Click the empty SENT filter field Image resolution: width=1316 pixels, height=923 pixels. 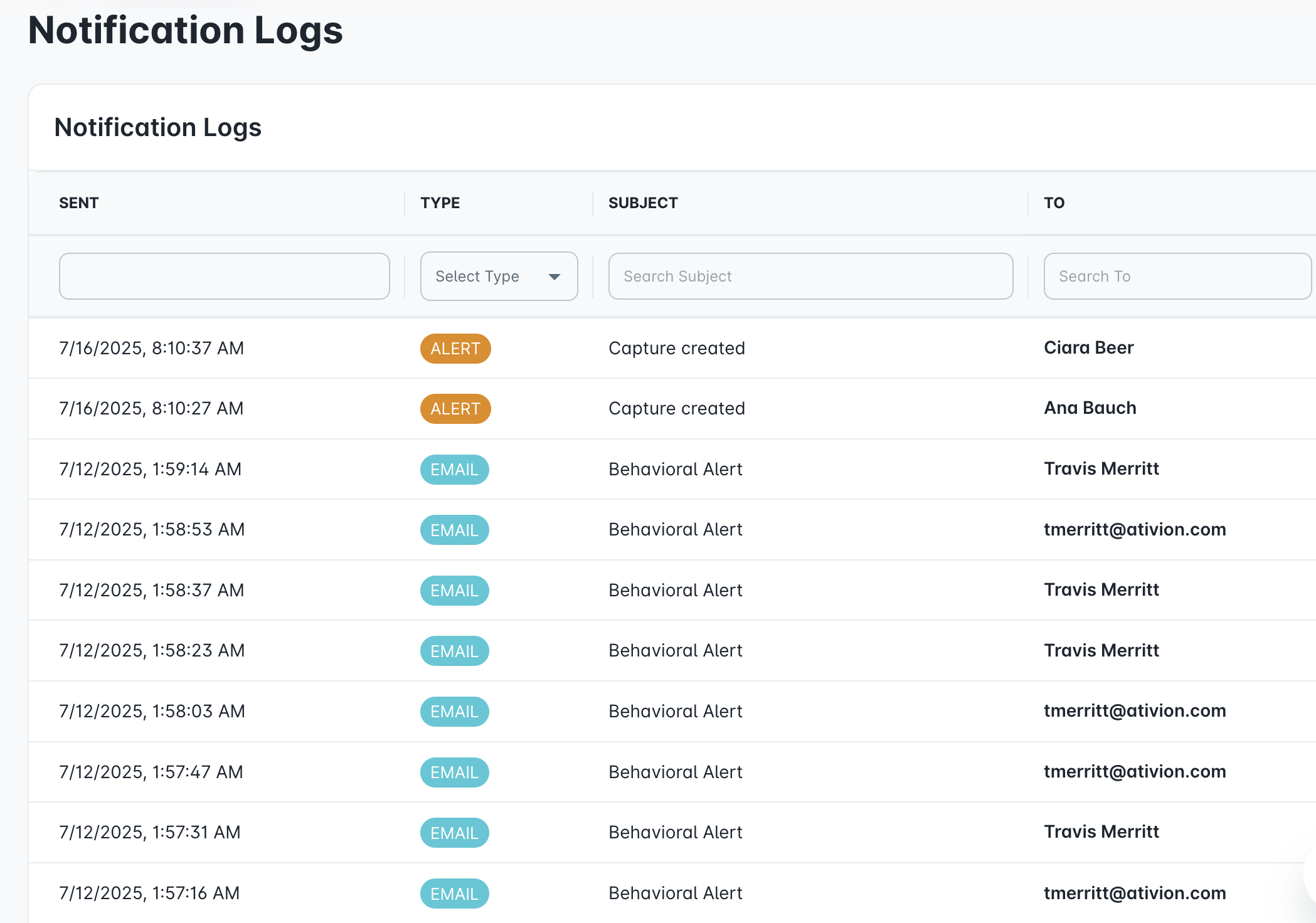pyautogui.click(x=224, y=276)
